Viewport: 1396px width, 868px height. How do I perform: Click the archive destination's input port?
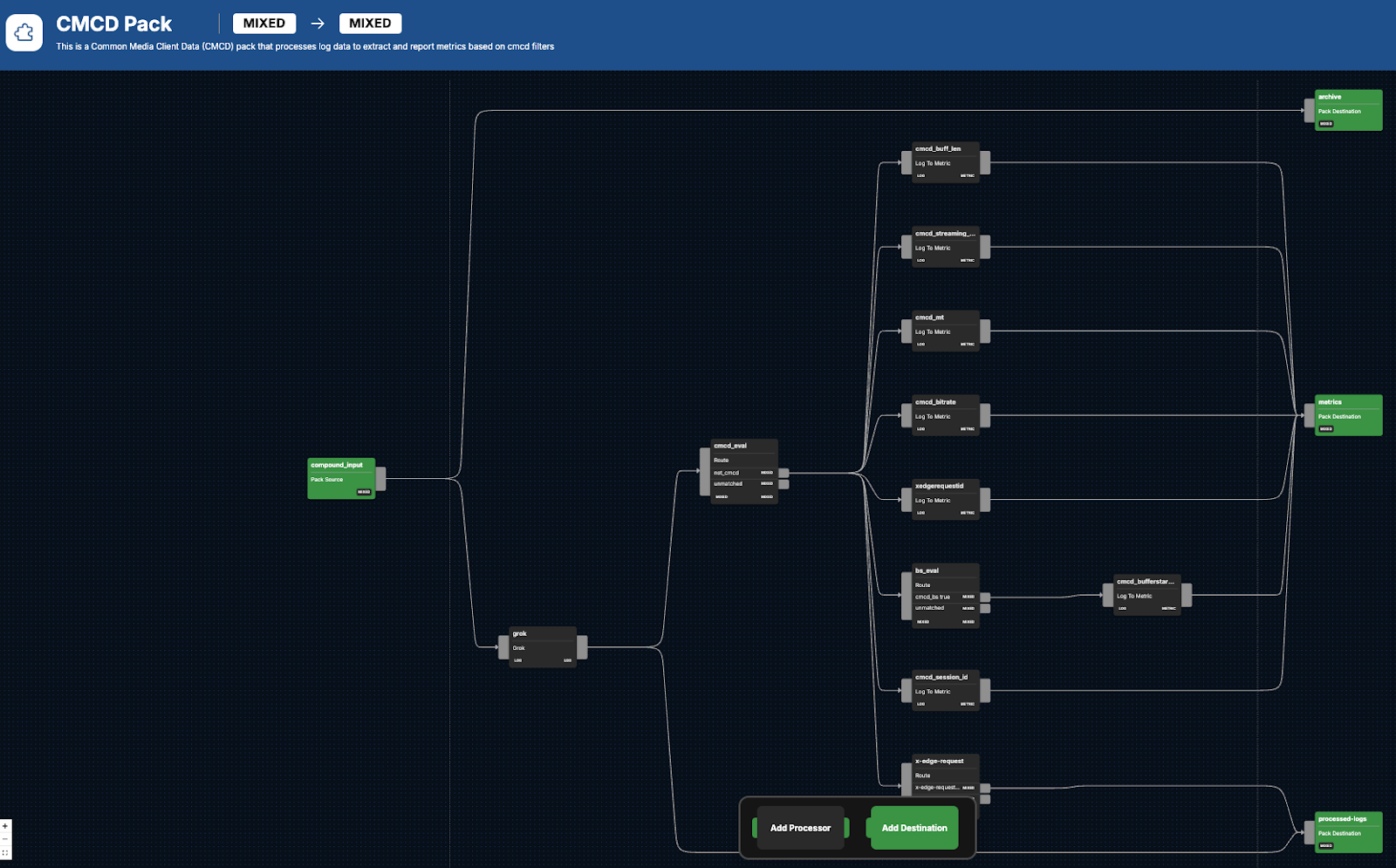(x=1309, y=111)
